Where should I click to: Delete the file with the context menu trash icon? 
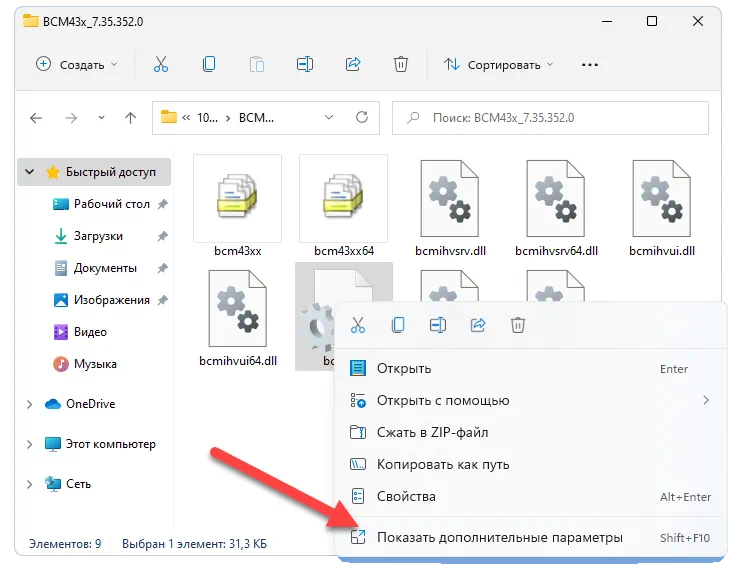(x=517, y=325)
